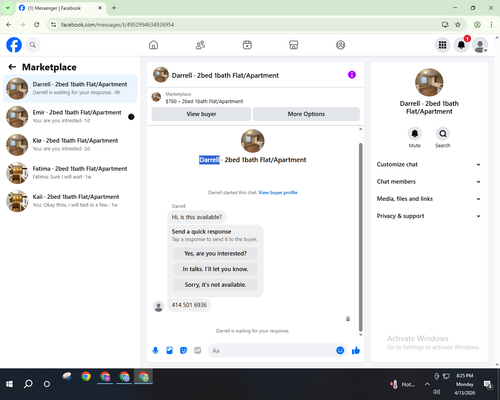Image resolution: width=500 pixels, height=400 pixels.
Task: Click the taskbar clock showing 8:25 PM
Action: point(465,384)
